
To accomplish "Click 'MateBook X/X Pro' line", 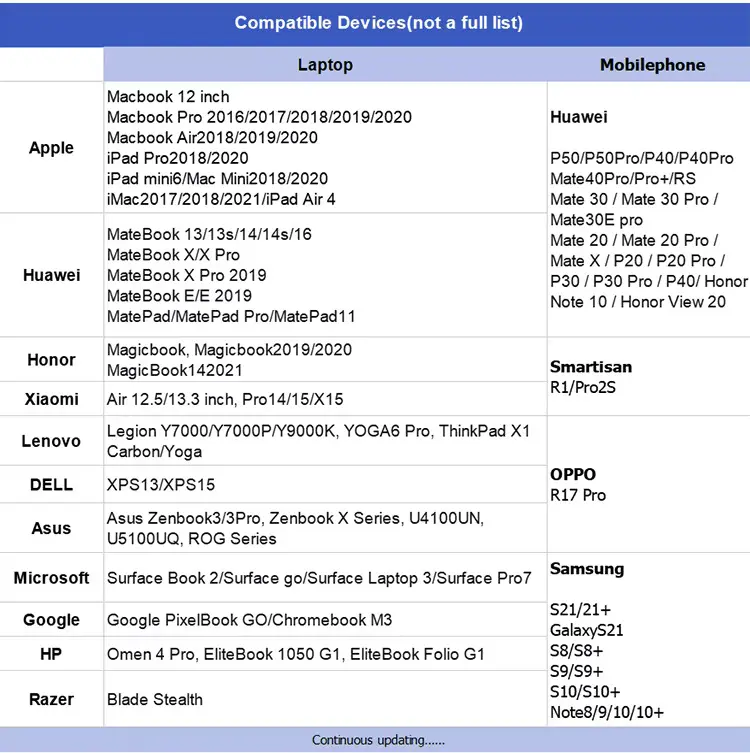I will [x=173, y=255].
